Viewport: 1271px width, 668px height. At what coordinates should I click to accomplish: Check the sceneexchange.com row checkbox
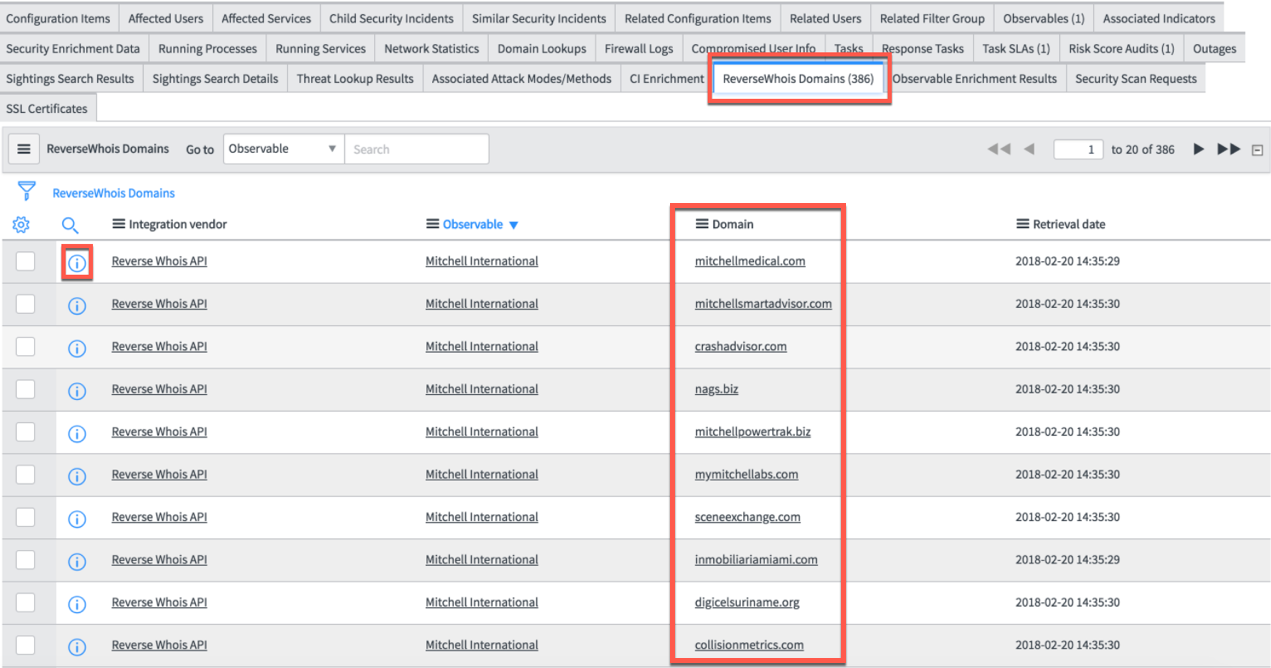click(25, 517)
